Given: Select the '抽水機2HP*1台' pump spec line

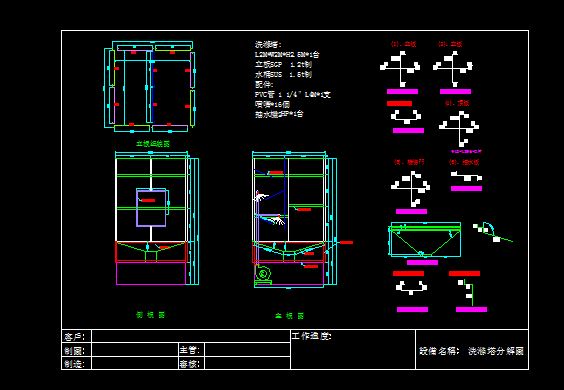Looking at the screenshot, I should coord(279,114).
